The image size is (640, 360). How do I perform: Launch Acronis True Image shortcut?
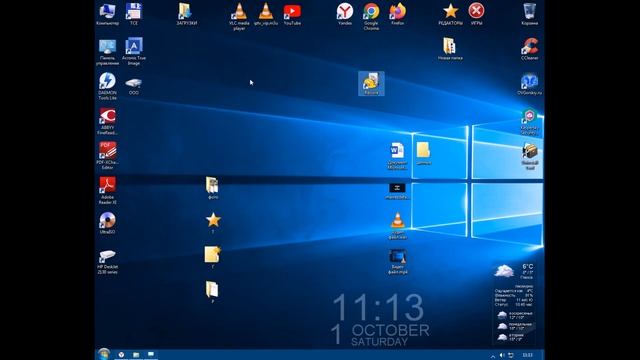[x=134, y=51]
